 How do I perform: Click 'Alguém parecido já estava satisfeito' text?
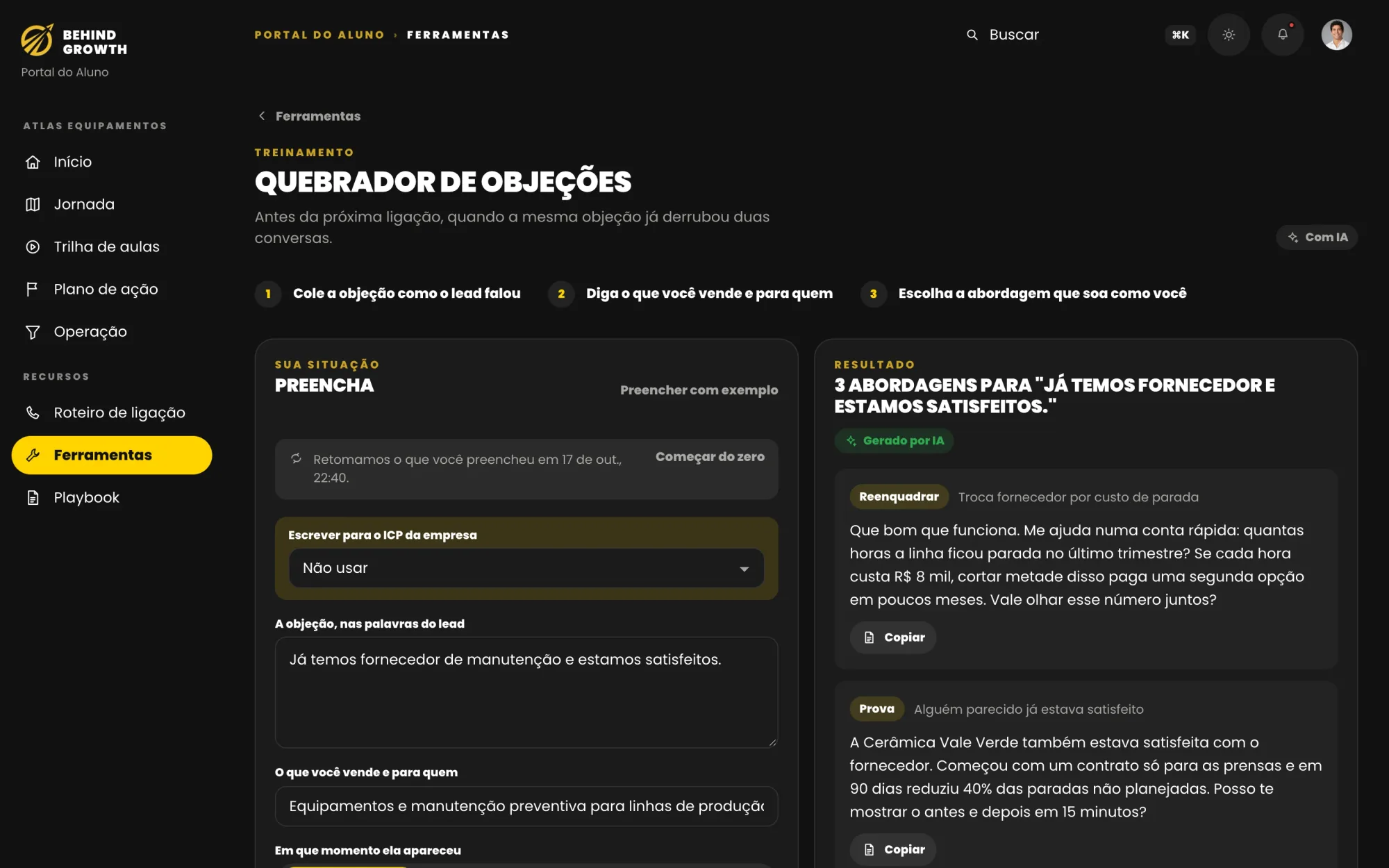coord(1029,710)
